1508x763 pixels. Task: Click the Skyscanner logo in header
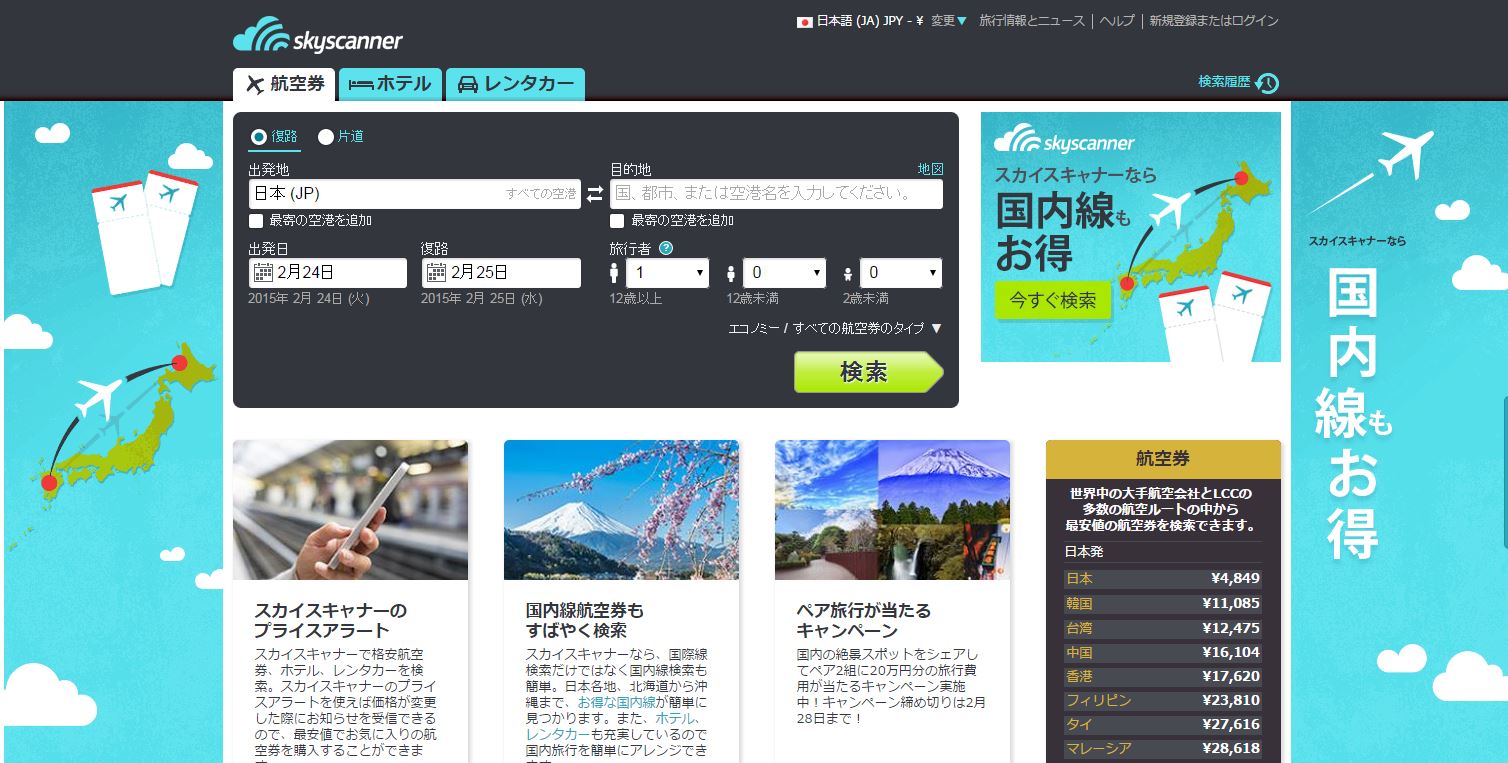click(x=318, y=36)
